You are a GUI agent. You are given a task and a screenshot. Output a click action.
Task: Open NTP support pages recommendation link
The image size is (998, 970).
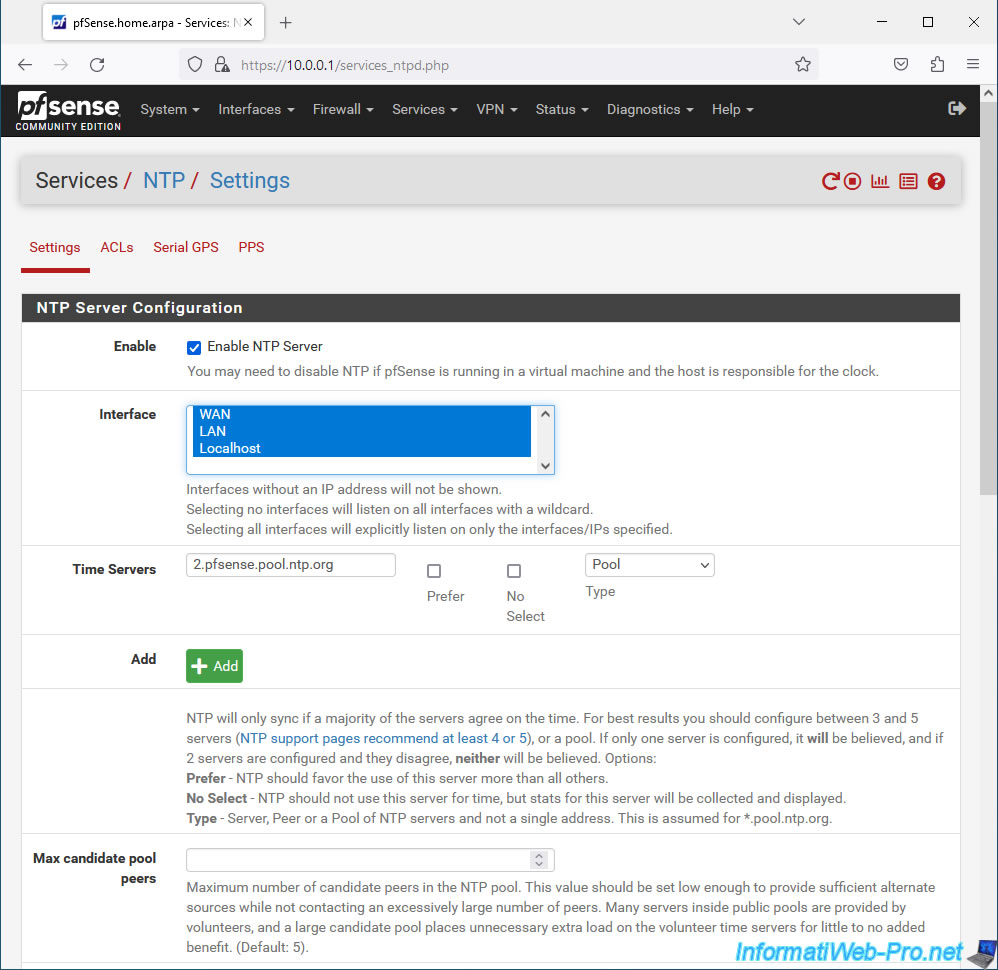click(x=384, y=739)
